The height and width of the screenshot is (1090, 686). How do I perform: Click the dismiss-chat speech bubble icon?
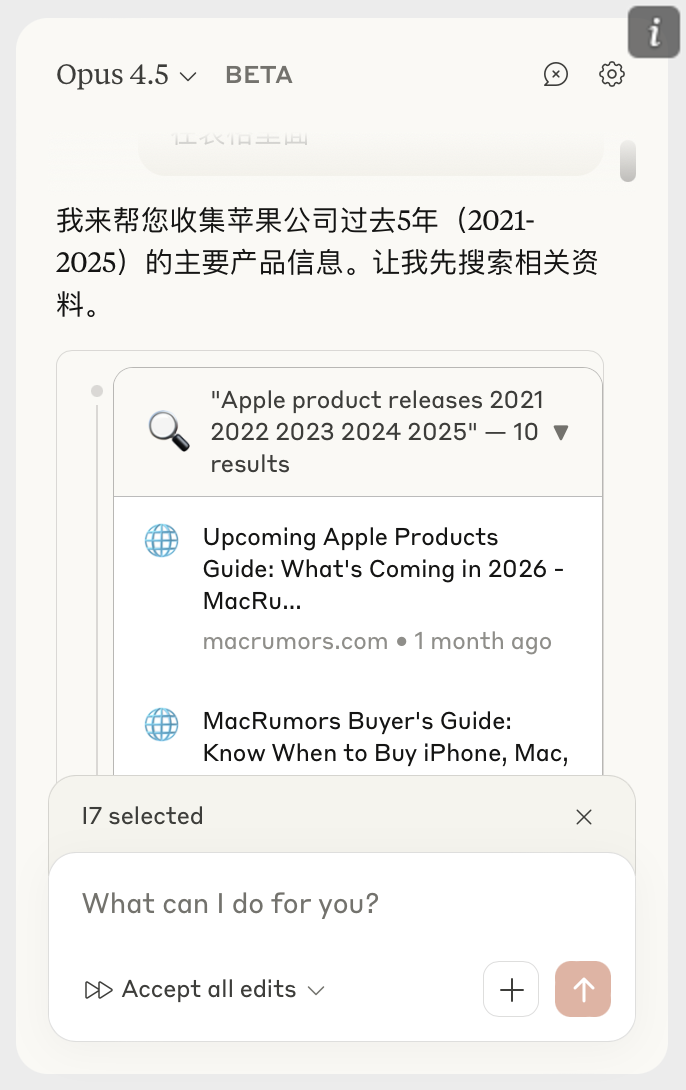point(555,74)
